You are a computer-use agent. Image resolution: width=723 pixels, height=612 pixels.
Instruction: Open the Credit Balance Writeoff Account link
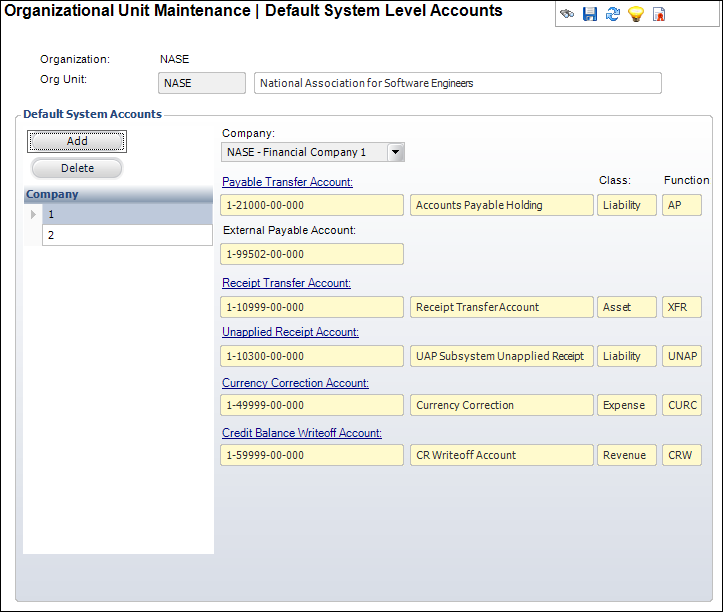click(x=301, y=433)
